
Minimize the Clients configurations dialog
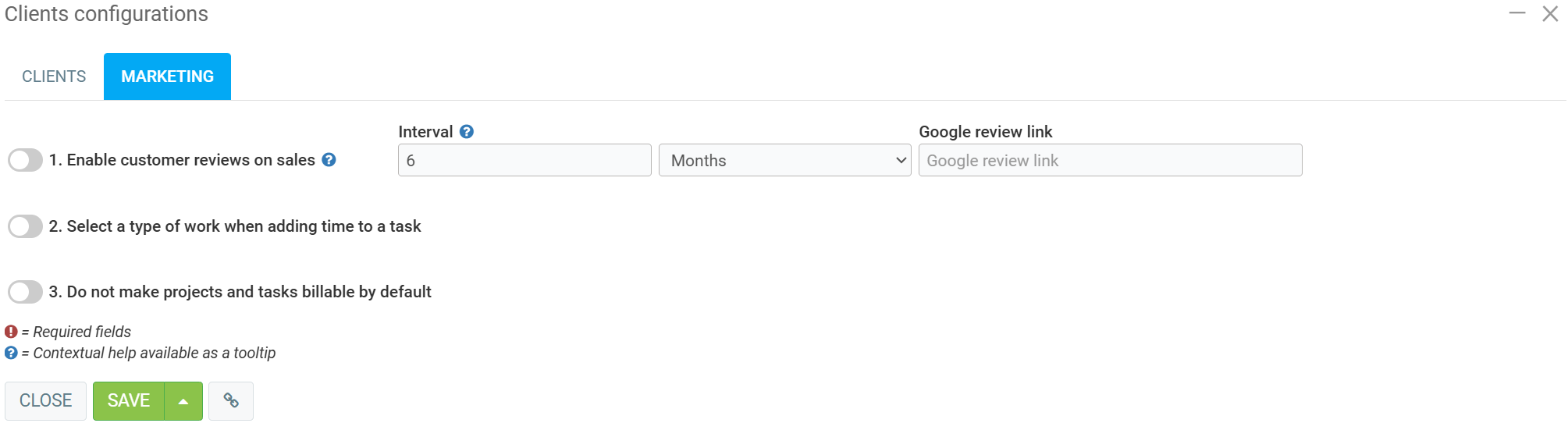[1516, 13]
